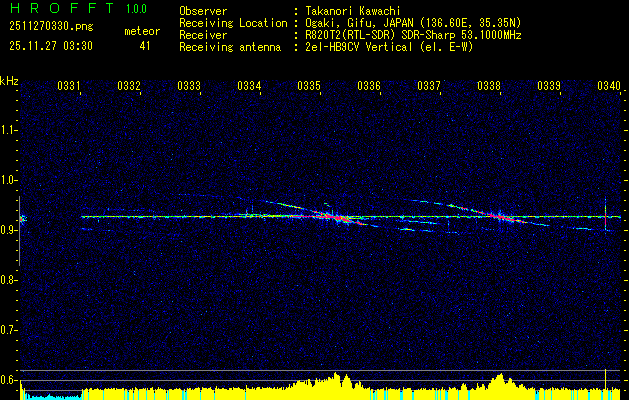Click the 0335 time marker

click(x=309, y=85)
